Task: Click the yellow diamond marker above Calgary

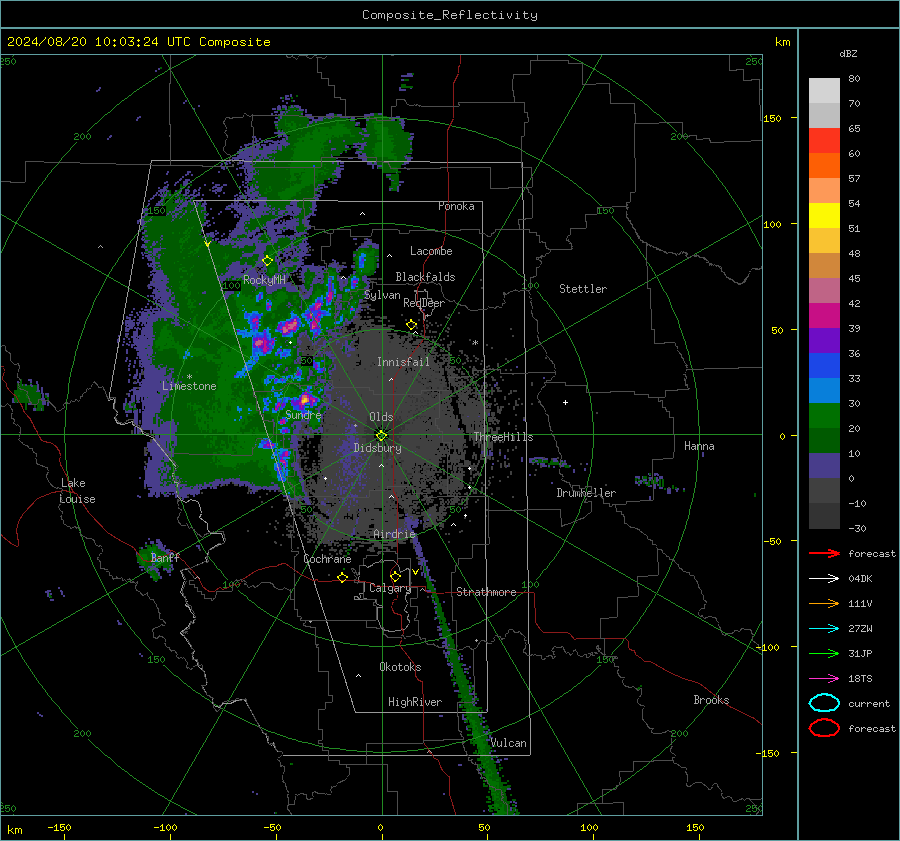Action: click(395, 576)
